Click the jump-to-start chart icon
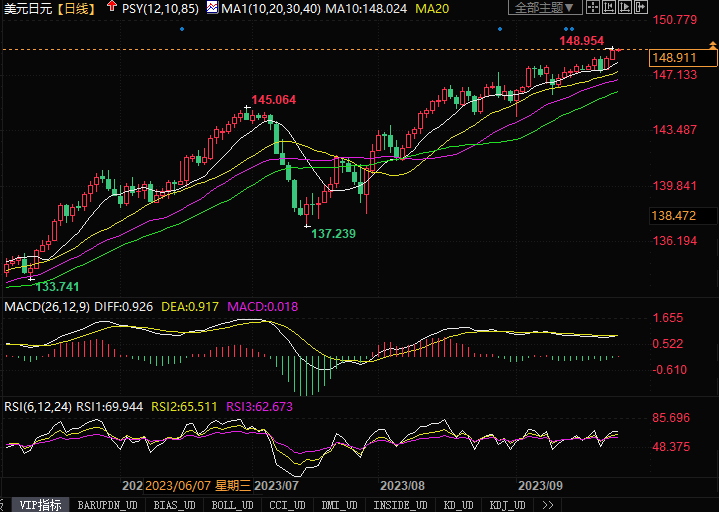The height and width of the screenshot is (512, 719). (x=609, y=7)
